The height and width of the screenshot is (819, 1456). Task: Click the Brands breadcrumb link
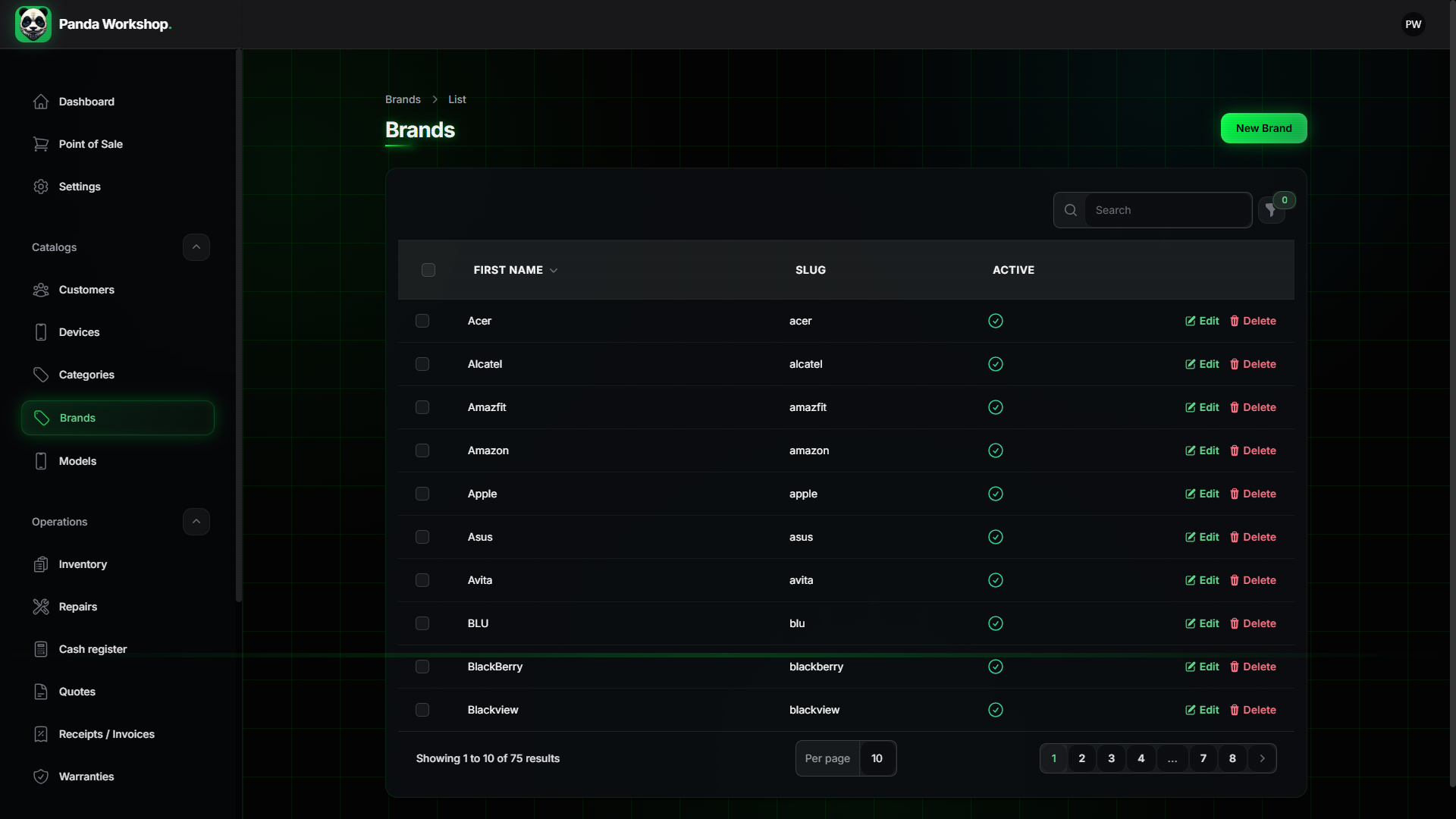click(403, 99)
